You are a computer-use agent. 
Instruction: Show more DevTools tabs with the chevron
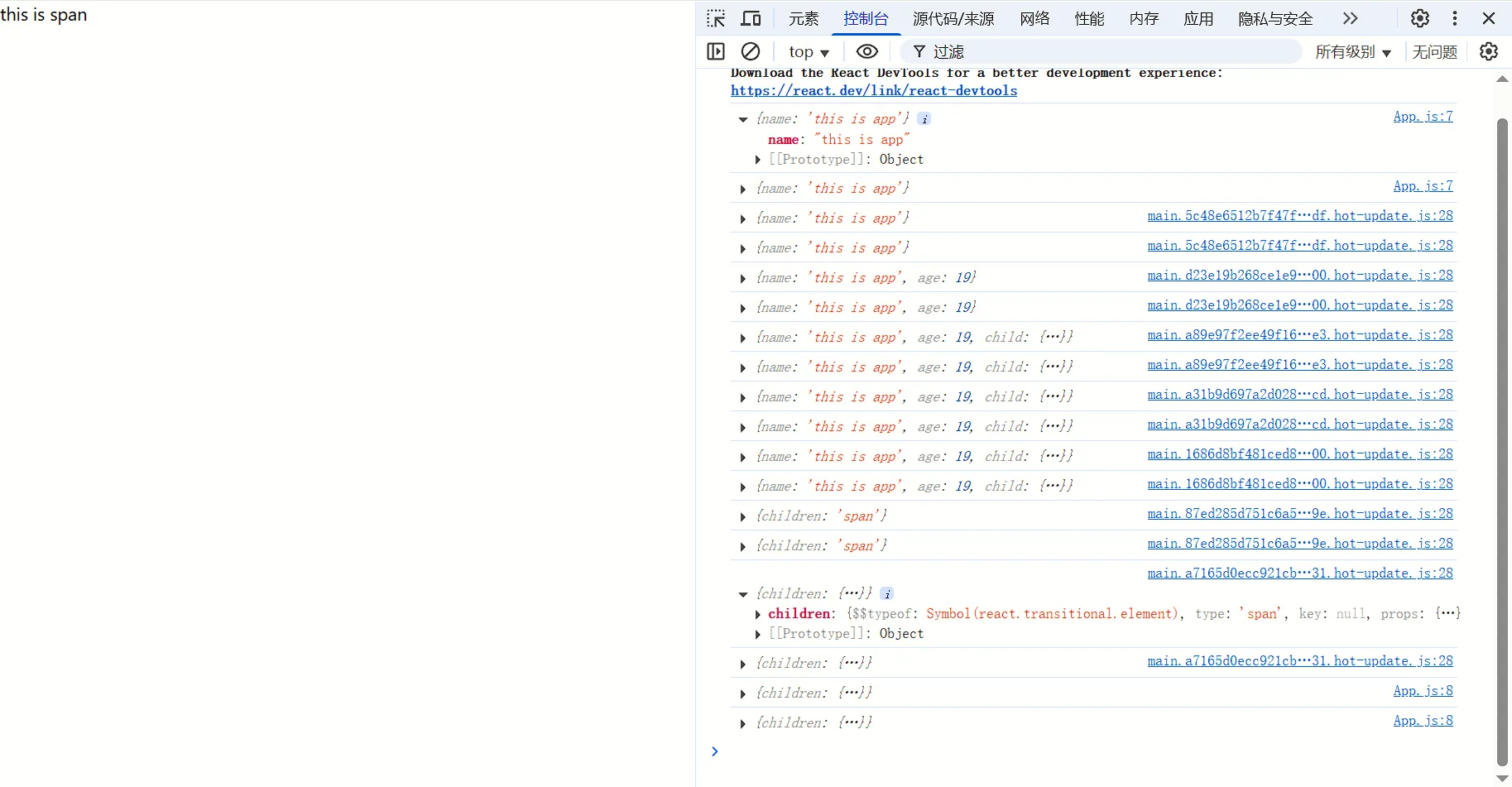pos(1351,18)
